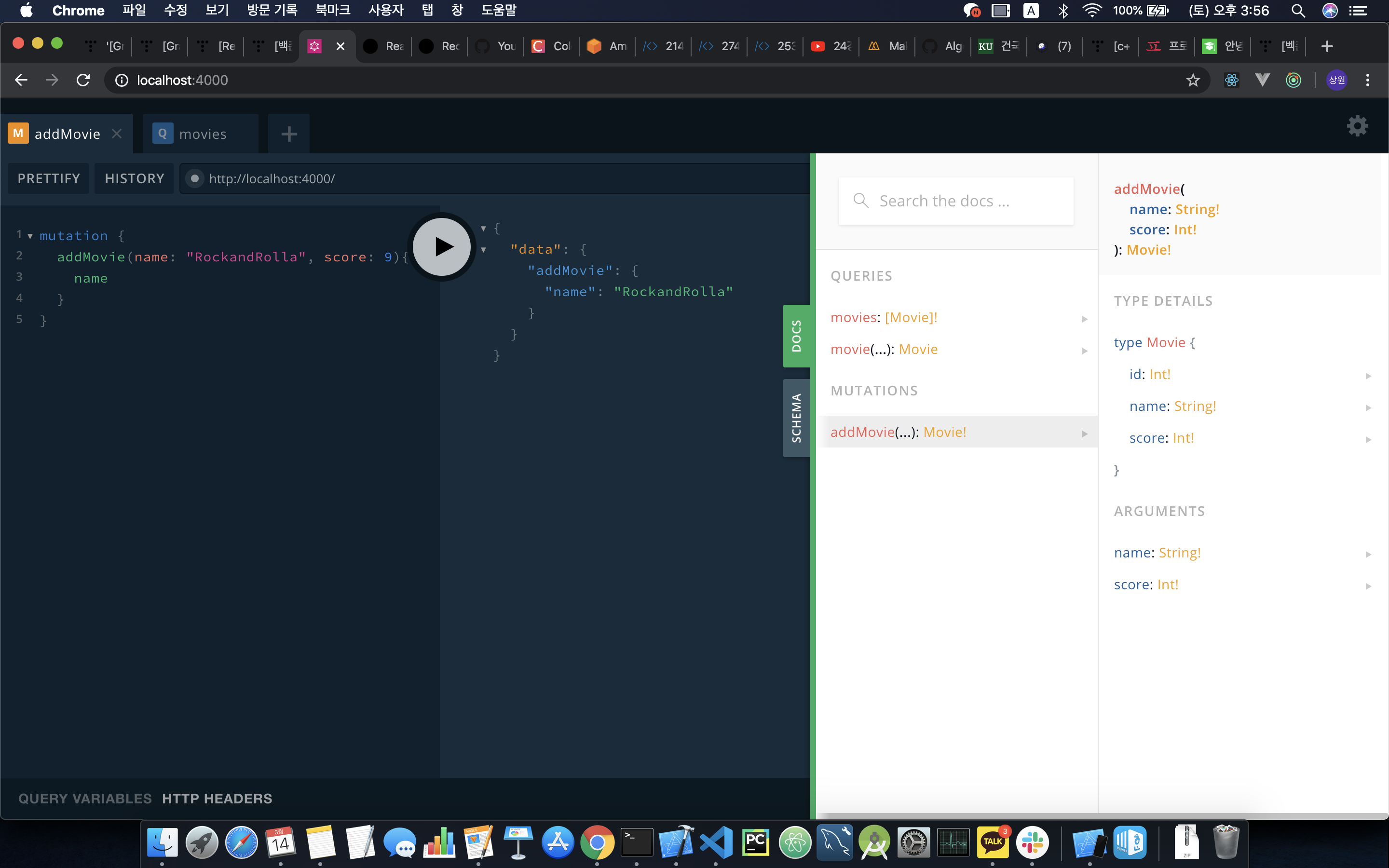Open the HISTORY panel
The width and height of the screenshot is (1389, 868).
coord(134,178)
